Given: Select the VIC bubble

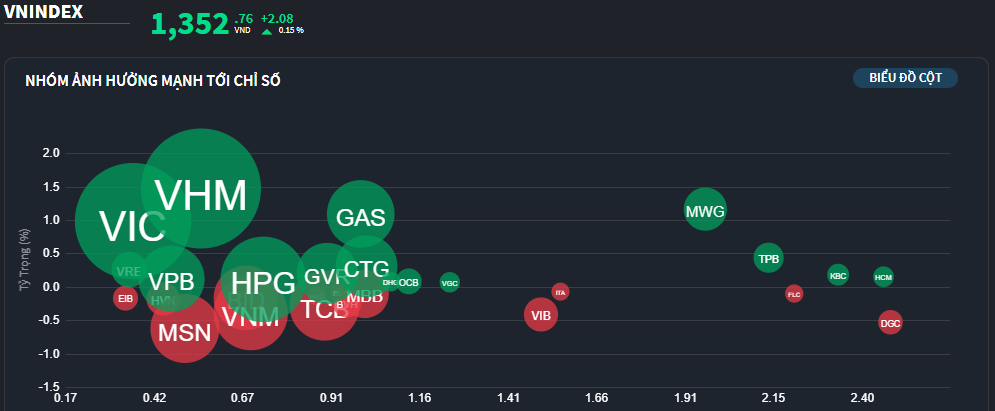Looking at the screenshot, I should pyautogui.click(x=133, y=221).
